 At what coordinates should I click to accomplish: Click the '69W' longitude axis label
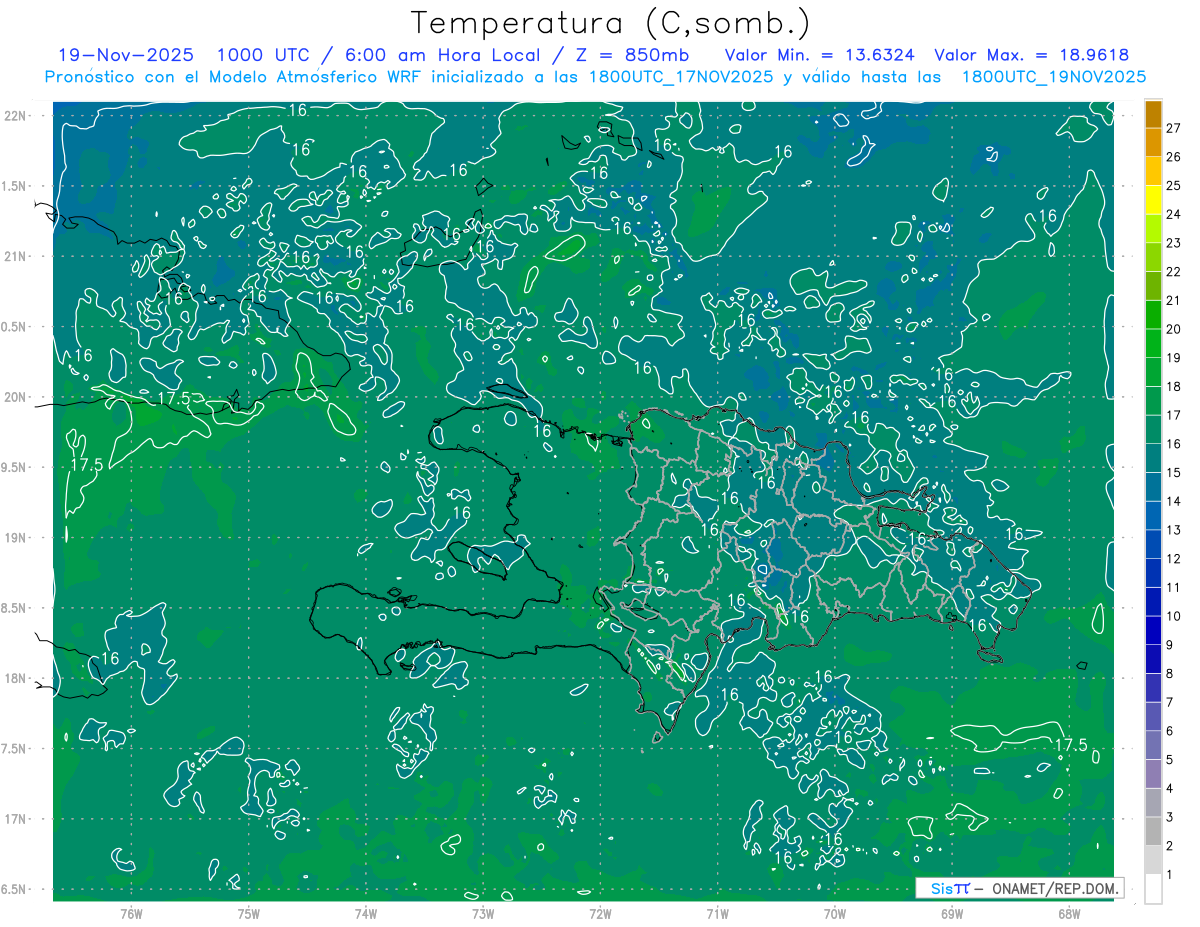[x=952, y=913]
